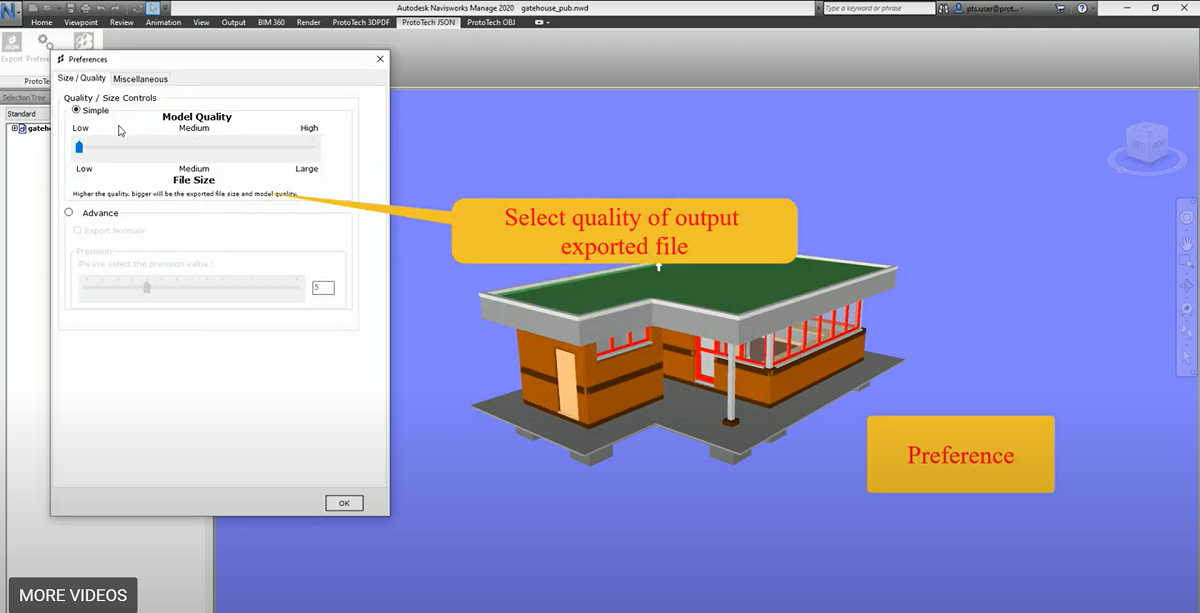This screenshot has width=1200, height=613.
Task: Click the MORE VIDEOS button
Action: [x=73, y=595]
